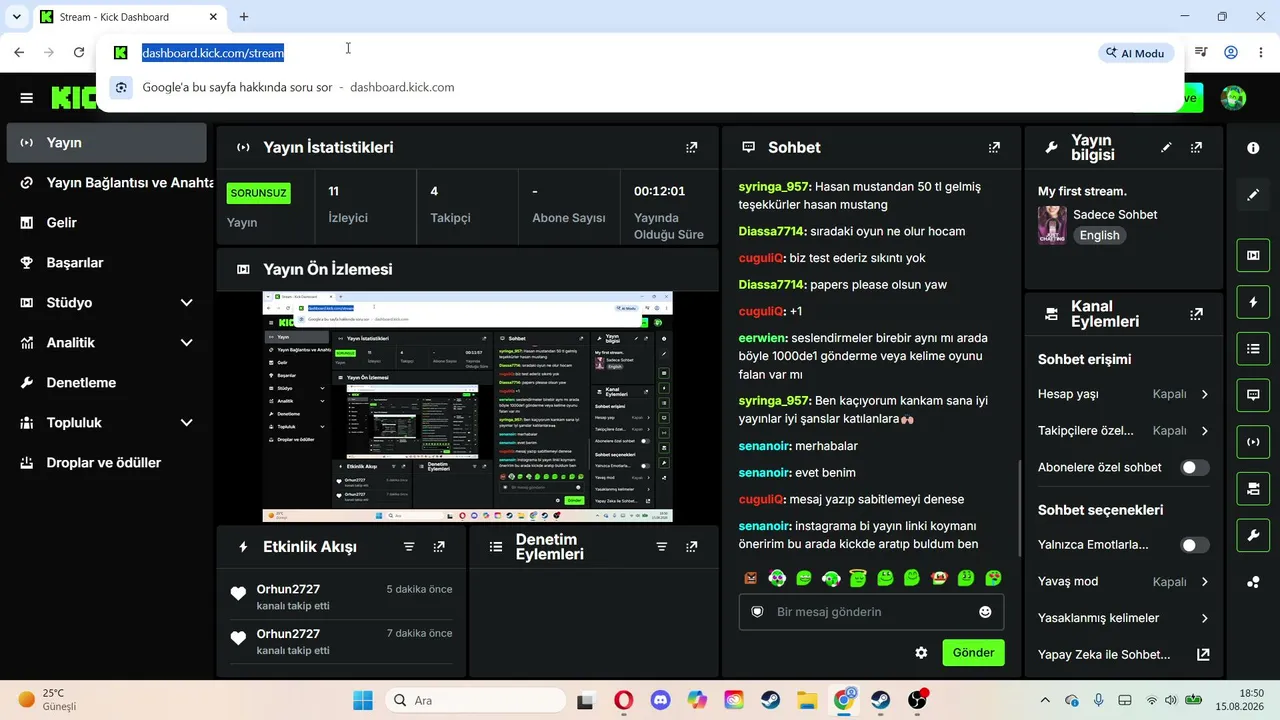Open Yayın Bağlantısı ve Anahtarı page
Screen dimensions: 1280x720
click(106, 182)
